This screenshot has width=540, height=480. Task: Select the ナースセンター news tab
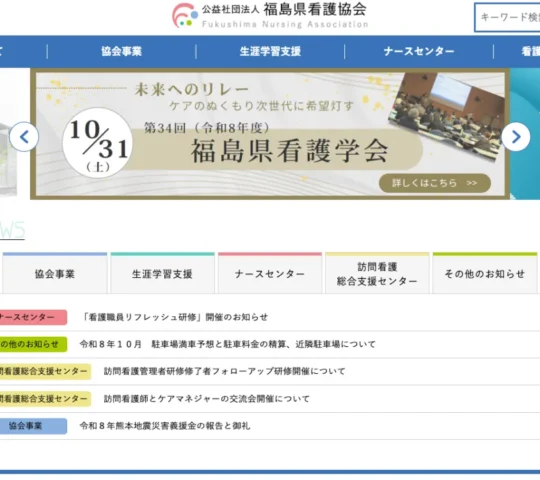click(x=270, y=274)
